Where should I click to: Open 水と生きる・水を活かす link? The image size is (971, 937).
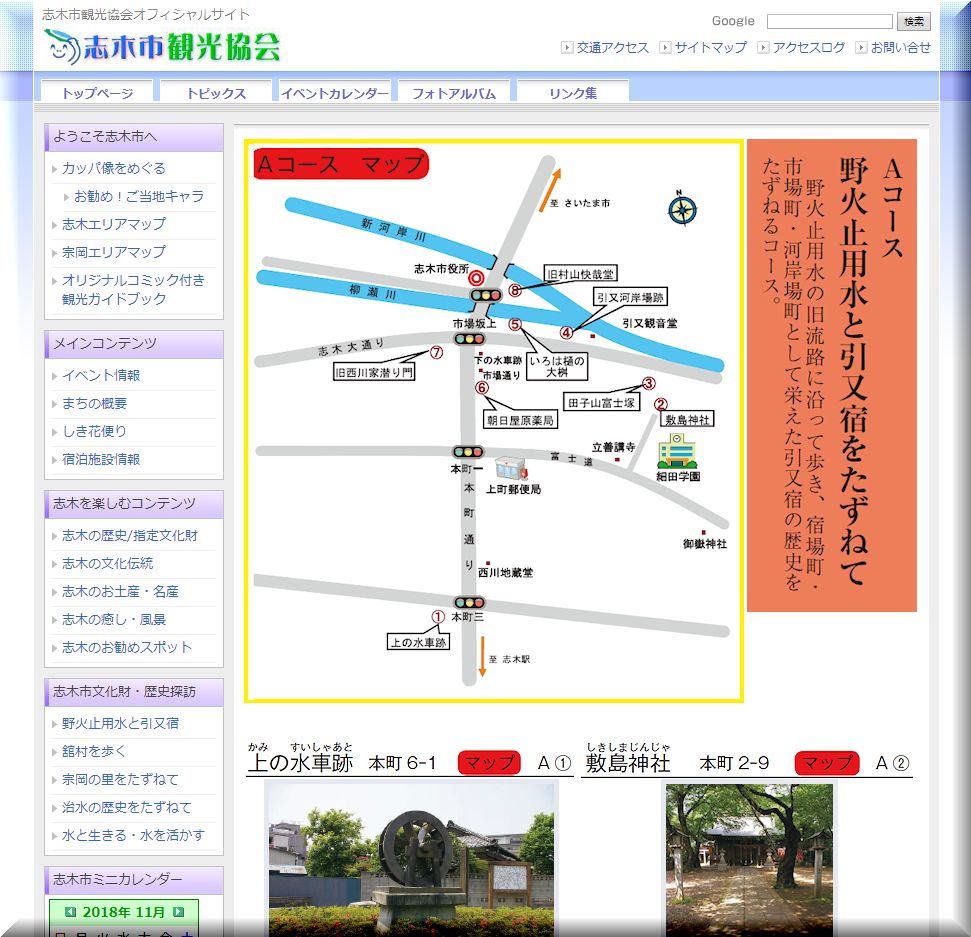(x=133, y=835)
